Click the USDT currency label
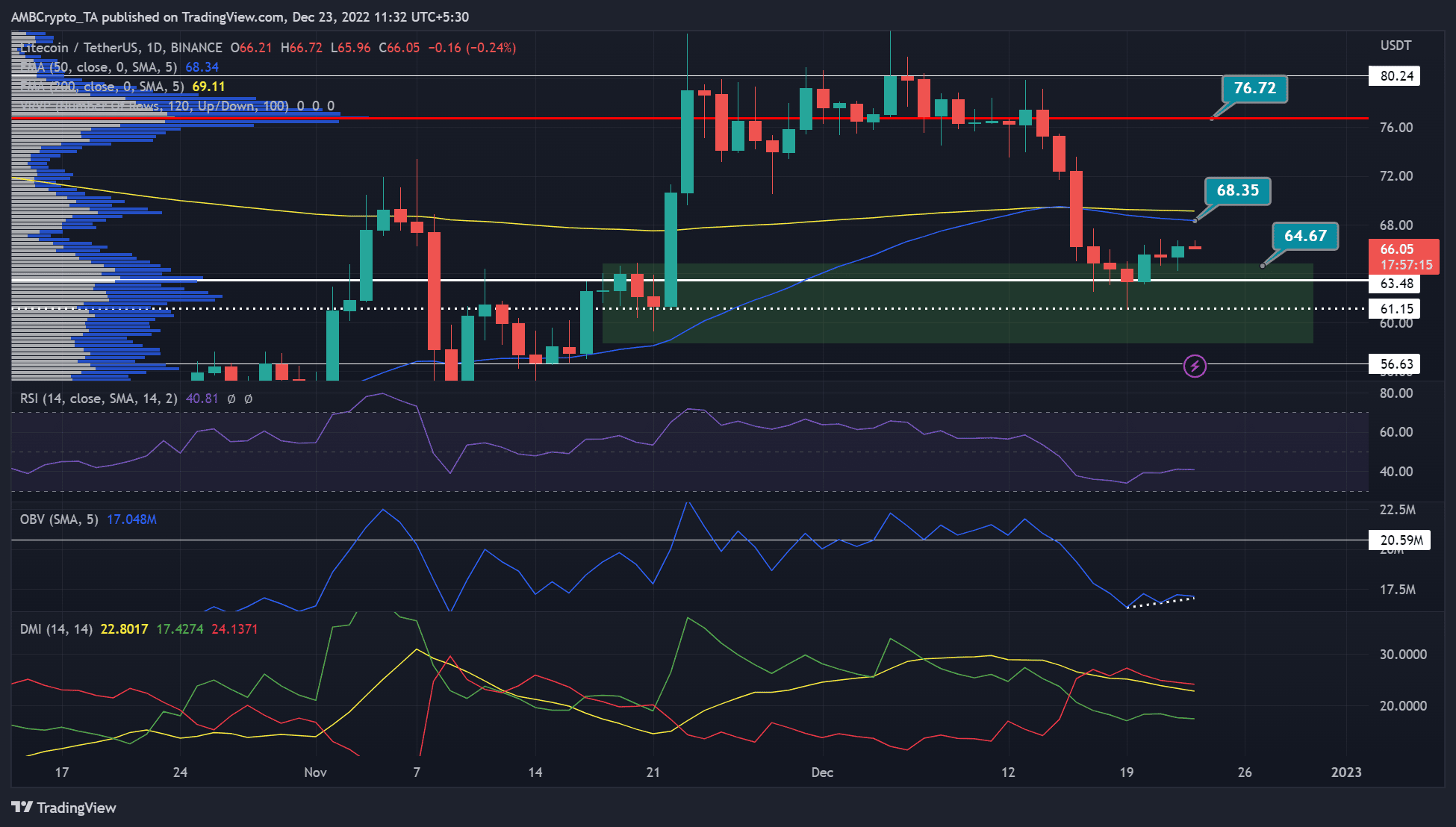1456x827 pixels. point(1396,46)
